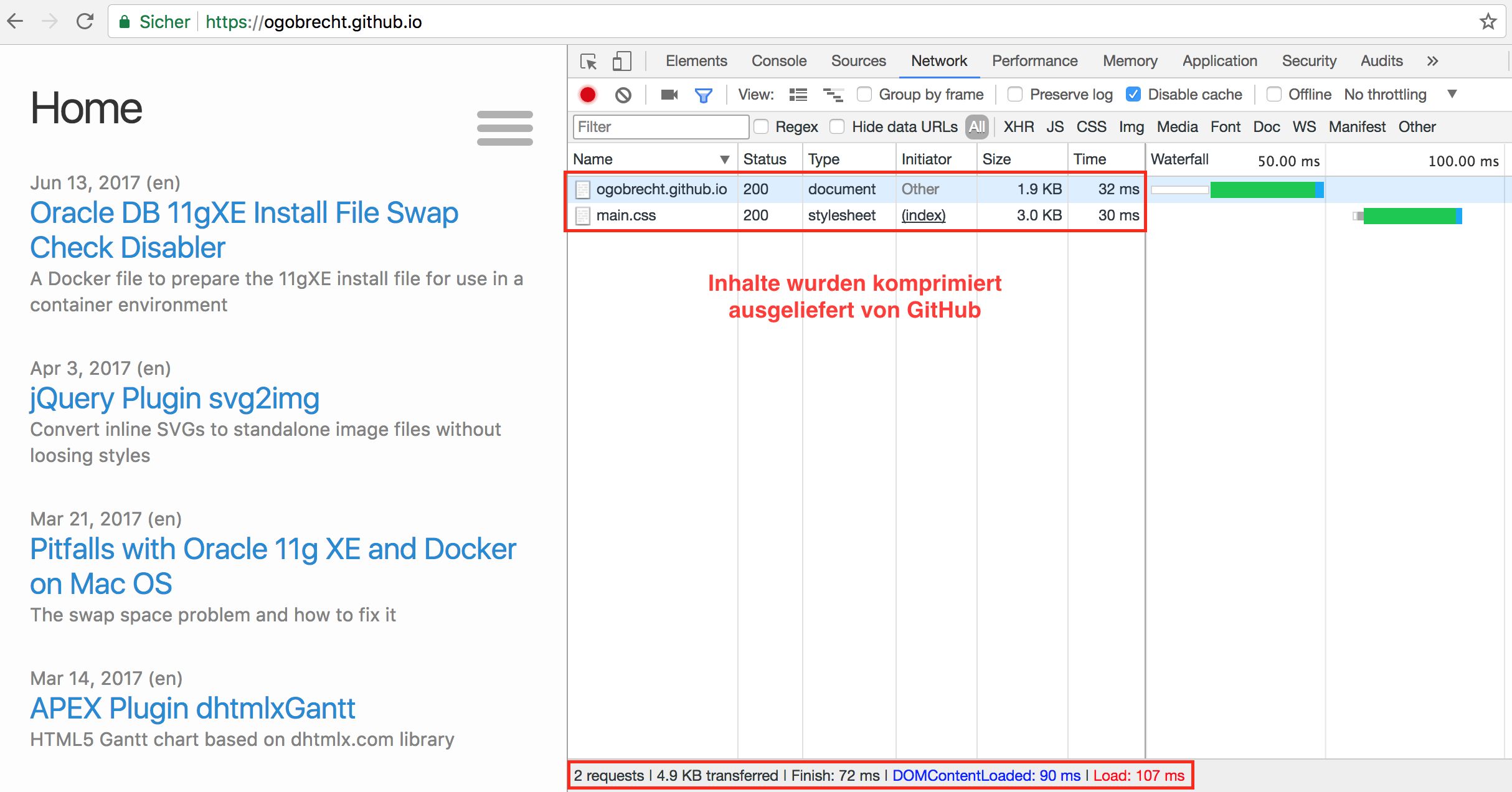Uncheck the Disable cache checkbox
Image resolution: width=1512 pixels, height=792 pixels.
[1133, 94]
